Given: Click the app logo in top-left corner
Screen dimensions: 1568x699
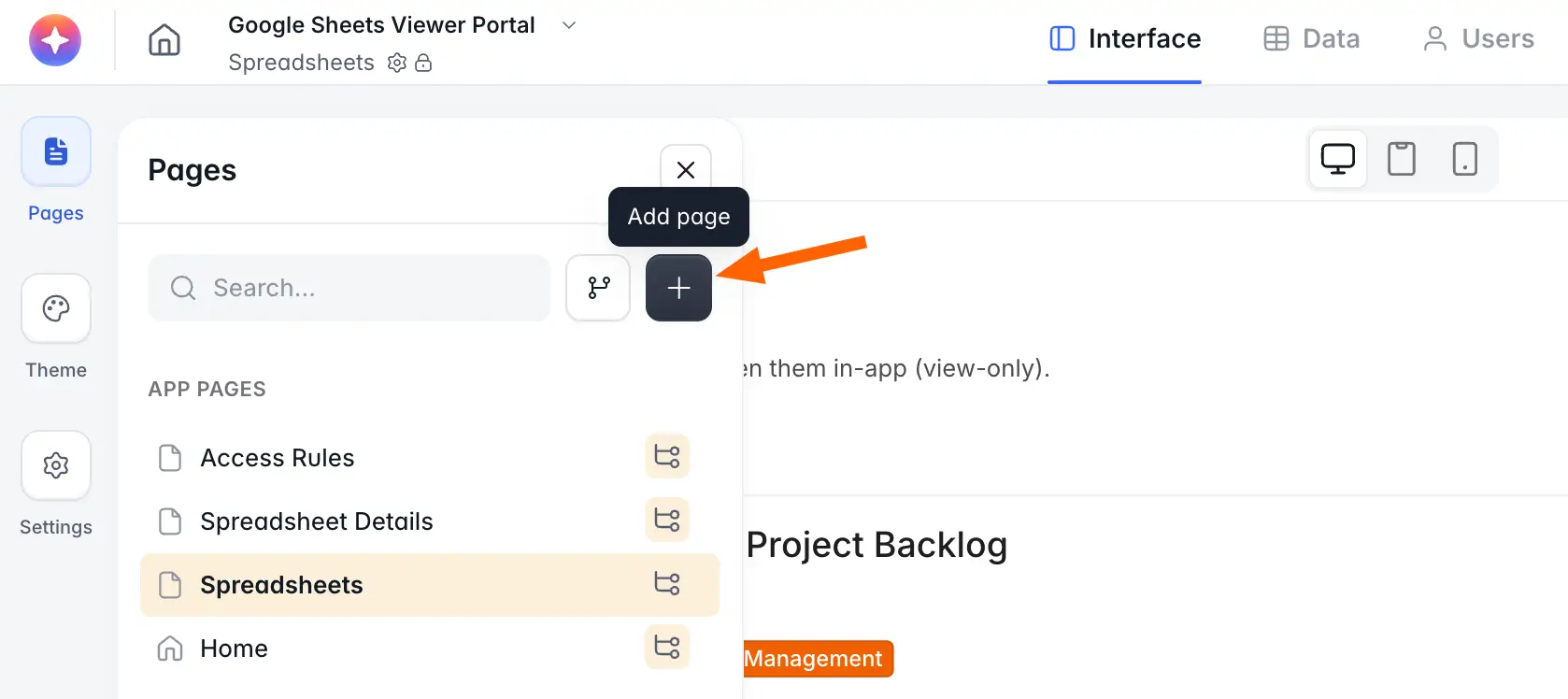Looking at the screenshot, I should coord(55,40).
